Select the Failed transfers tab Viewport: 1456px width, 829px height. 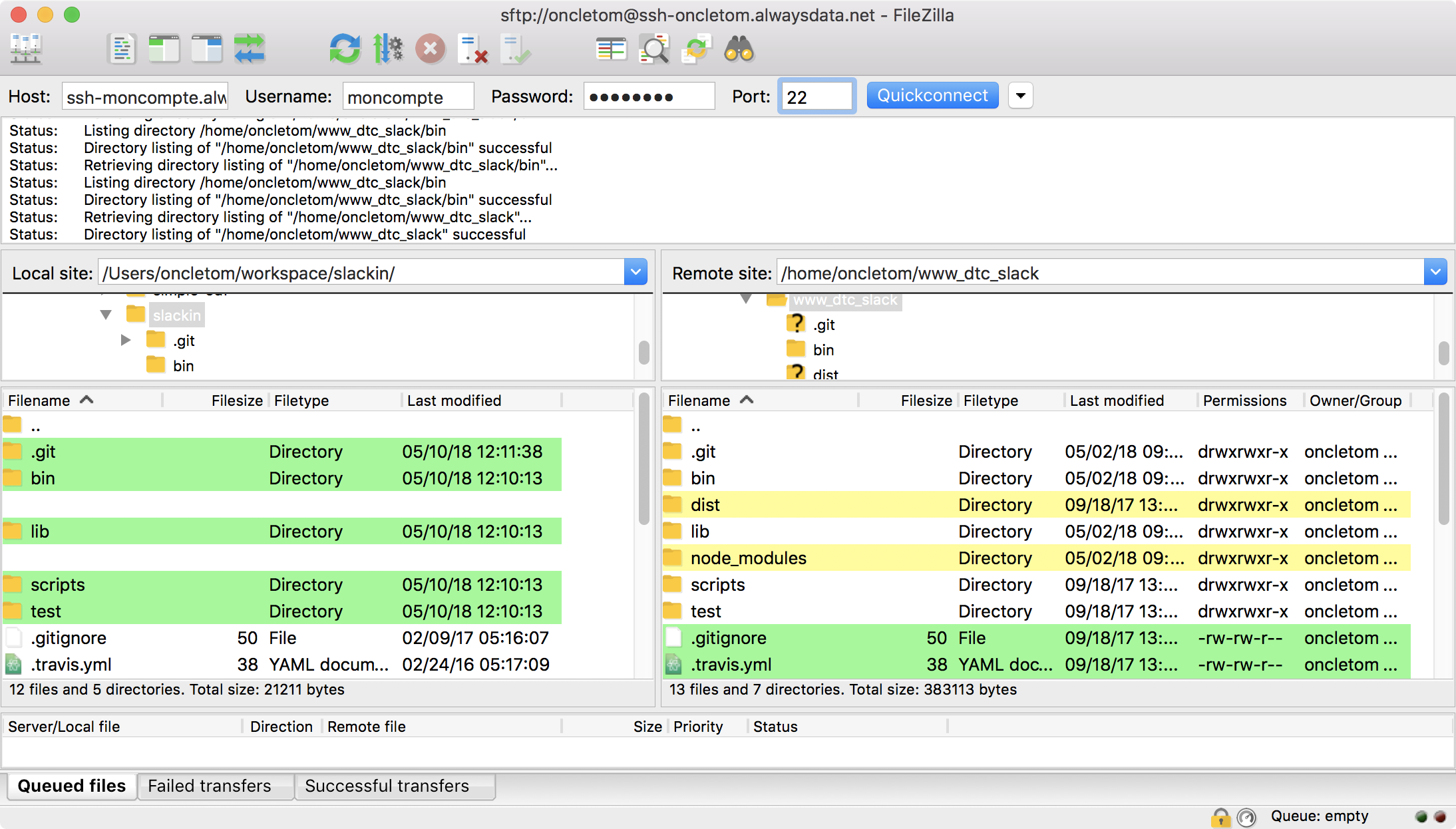pyautogui.click(x=210, y=786)
